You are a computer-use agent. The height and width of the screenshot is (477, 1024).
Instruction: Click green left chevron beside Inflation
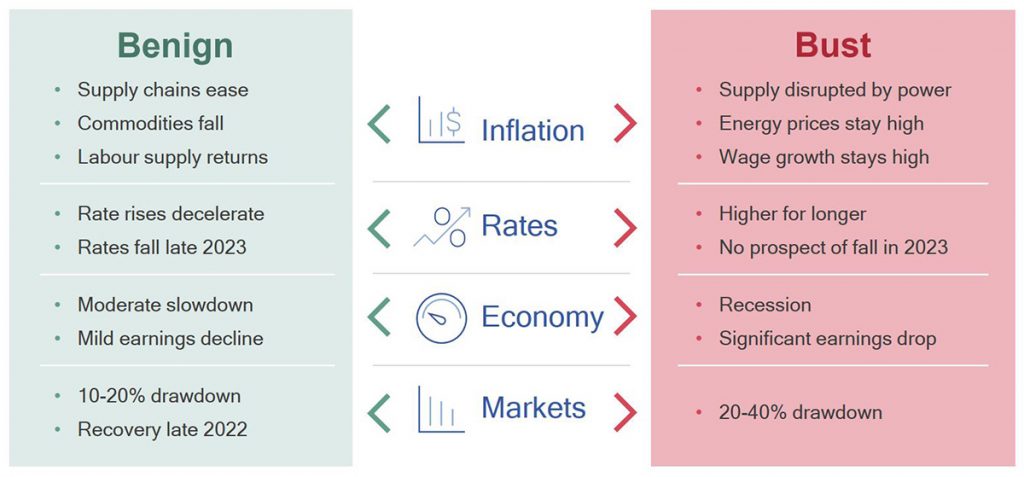click(379, 123)
